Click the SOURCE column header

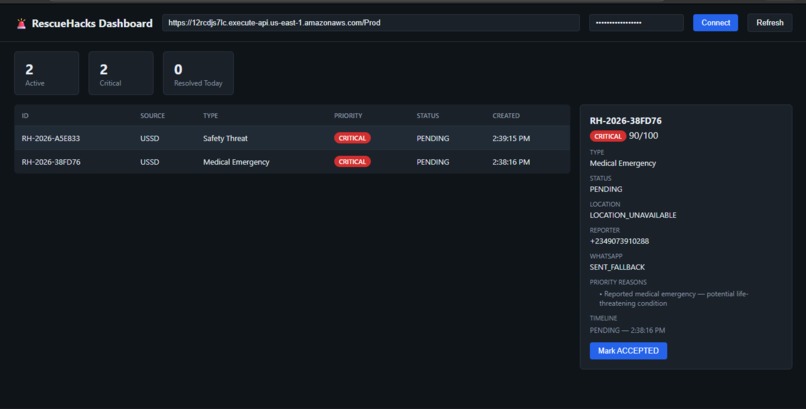(153, 116)
